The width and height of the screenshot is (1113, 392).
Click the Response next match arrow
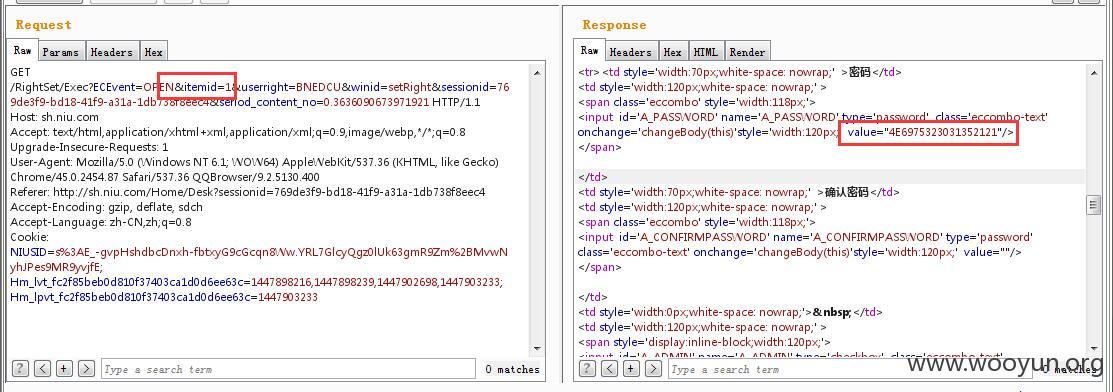(x=654, y=369)
